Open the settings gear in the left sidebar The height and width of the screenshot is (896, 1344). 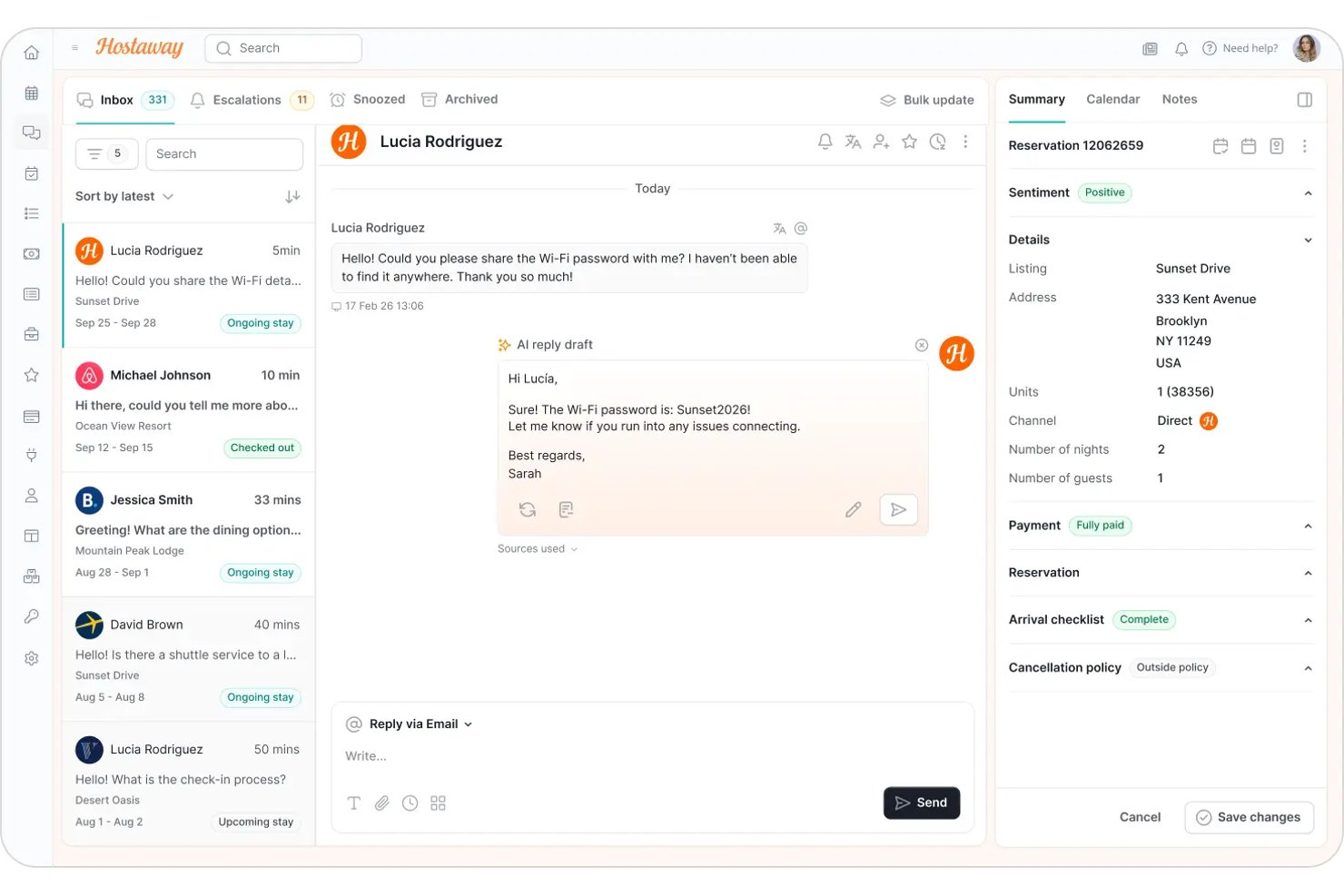(x=32, y=658)
